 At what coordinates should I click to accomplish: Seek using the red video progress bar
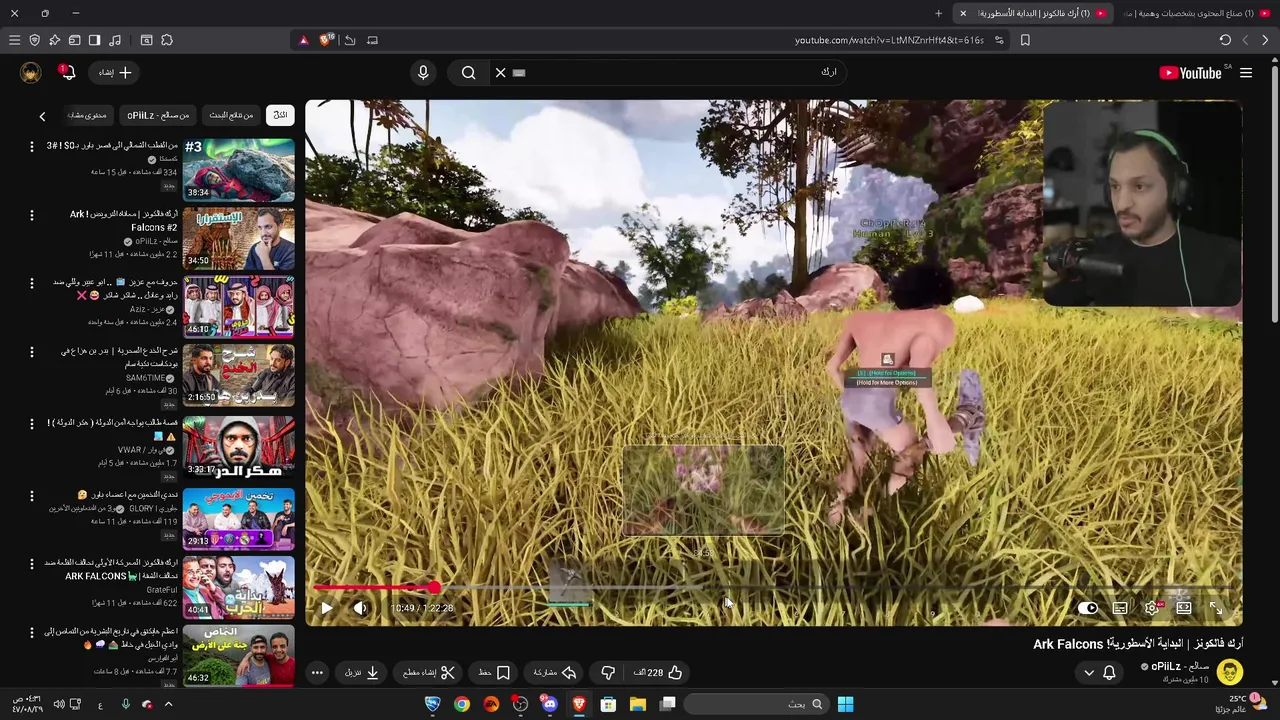pos(774,588)
